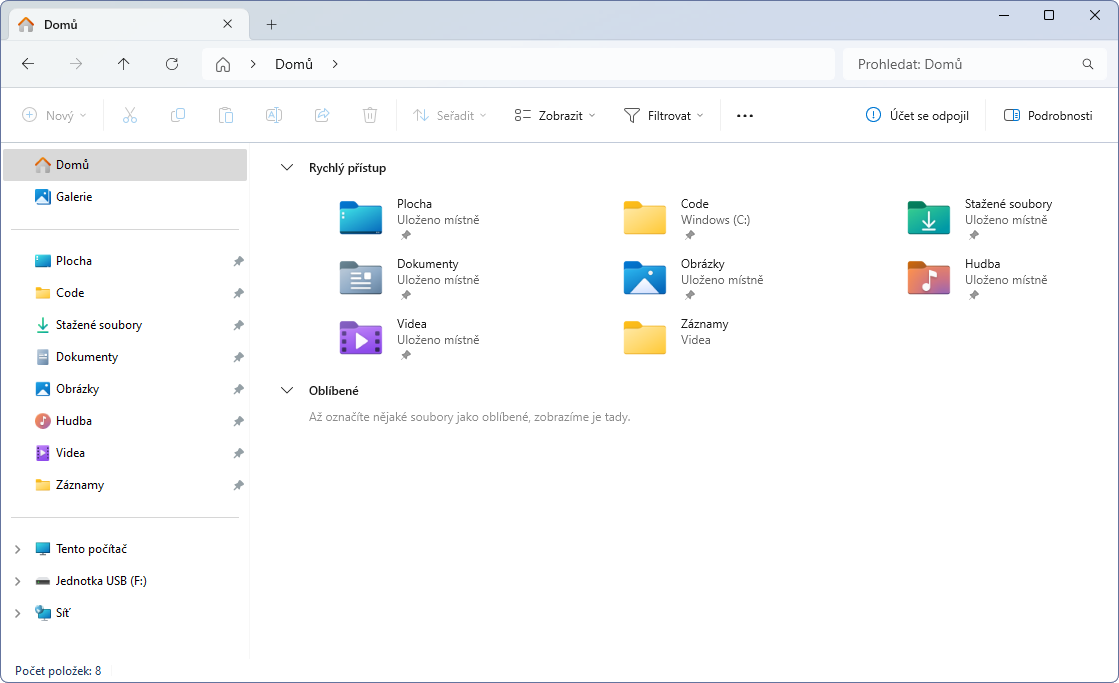Click the home icon in the address bar
Image resolution: width=1119 pixels, height=683 pixels.
(221, 64)
